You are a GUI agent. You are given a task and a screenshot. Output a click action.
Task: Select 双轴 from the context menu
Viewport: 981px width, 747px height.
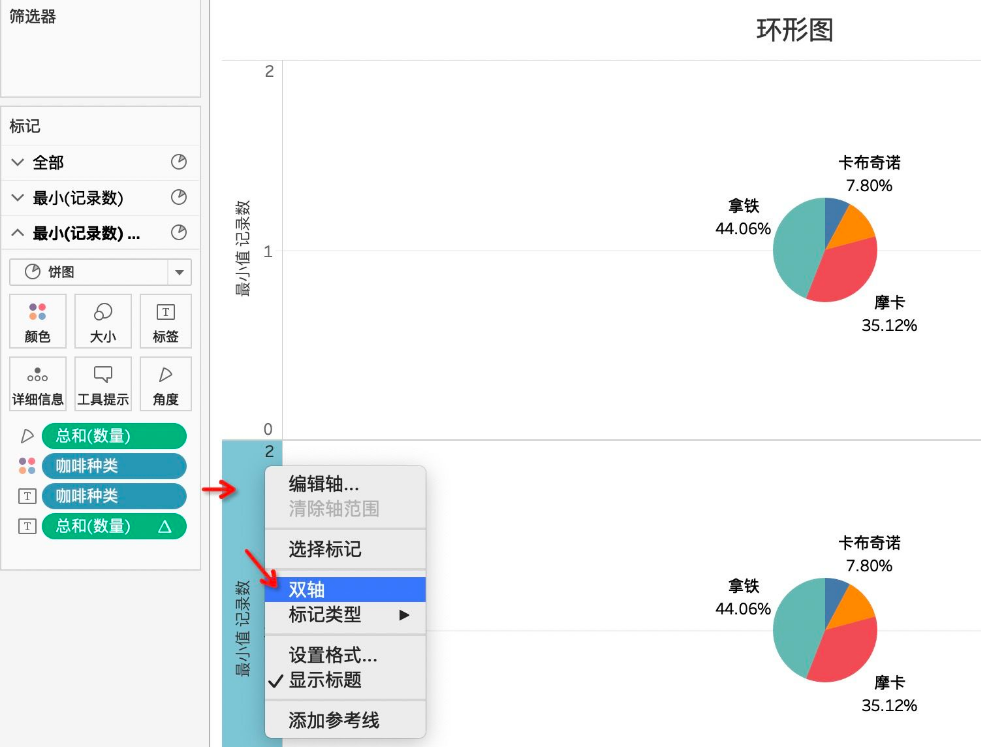click(307, 590)
